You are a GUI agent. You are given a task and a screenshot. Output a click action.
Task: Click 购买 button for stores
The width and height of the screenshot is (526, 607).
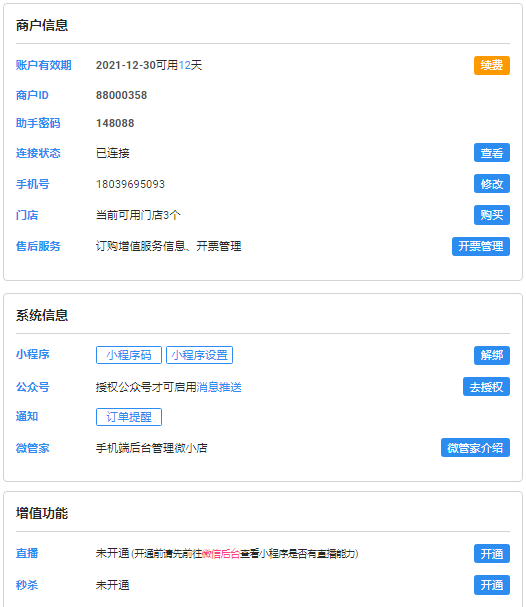point(492,215)
